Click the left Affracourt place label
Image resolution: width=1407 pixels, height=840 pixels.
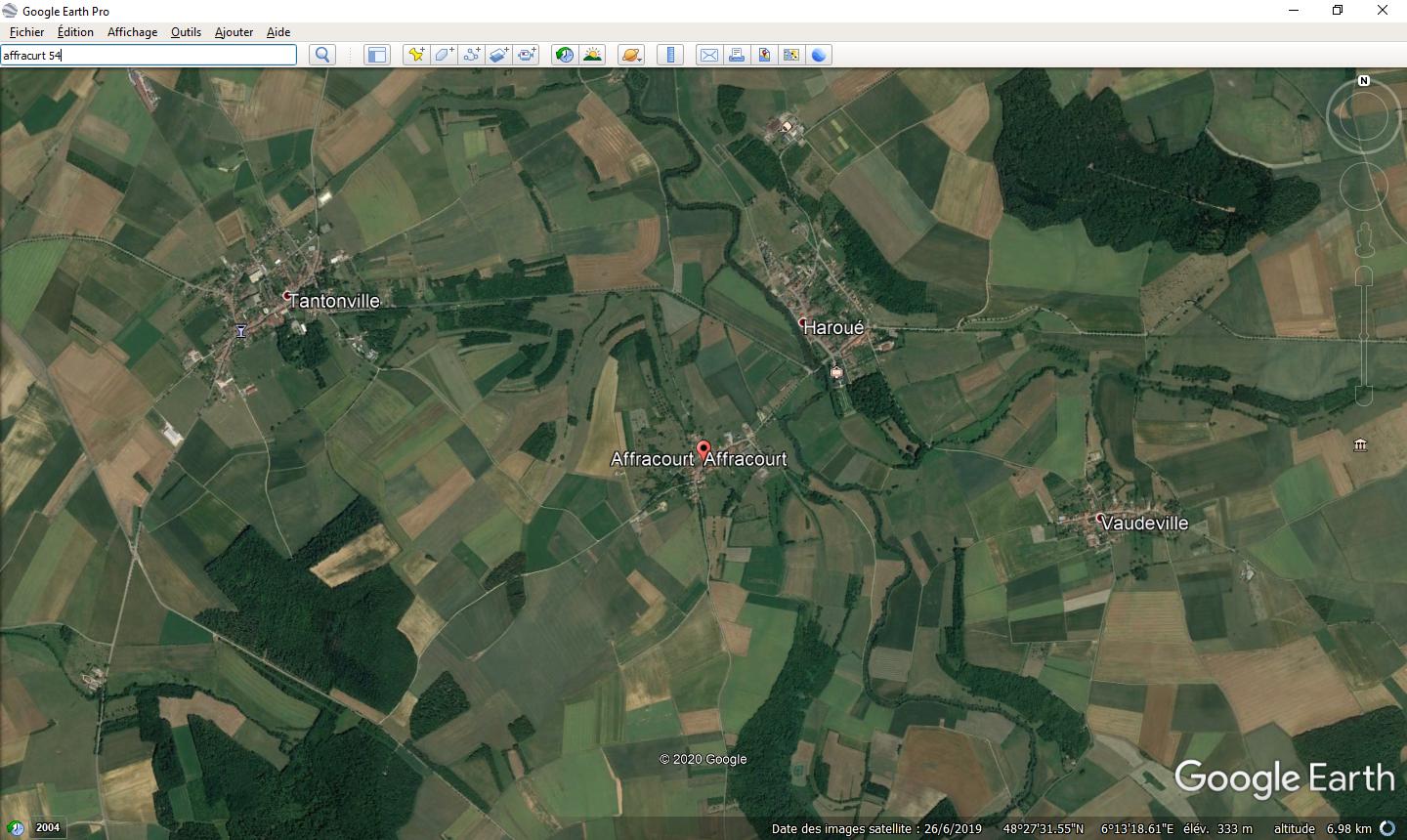652,458
